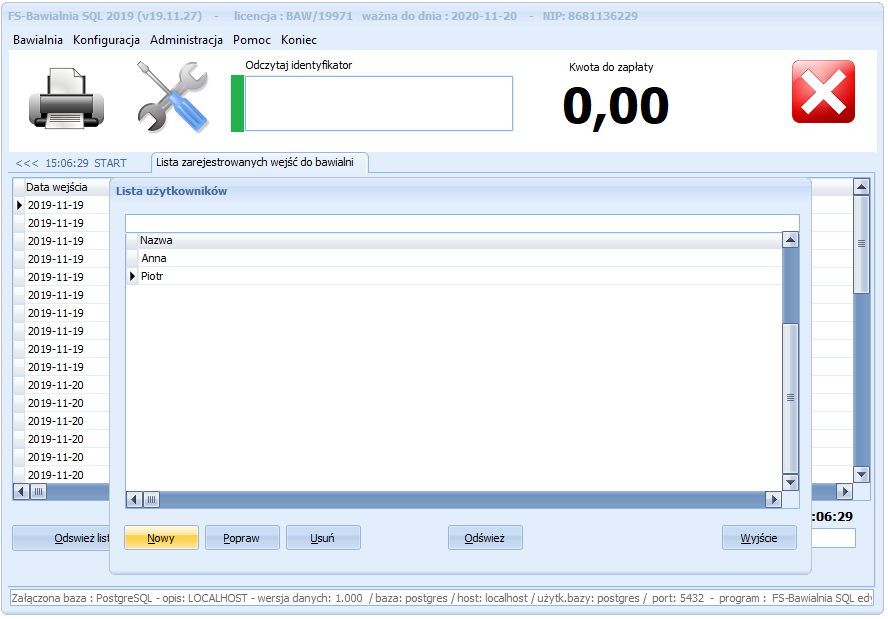Image resolution: width=888 pixels, height=619 pixels.
Task: Click the Wyjście button
Action: pyautogui.click(x=759, y=538)
